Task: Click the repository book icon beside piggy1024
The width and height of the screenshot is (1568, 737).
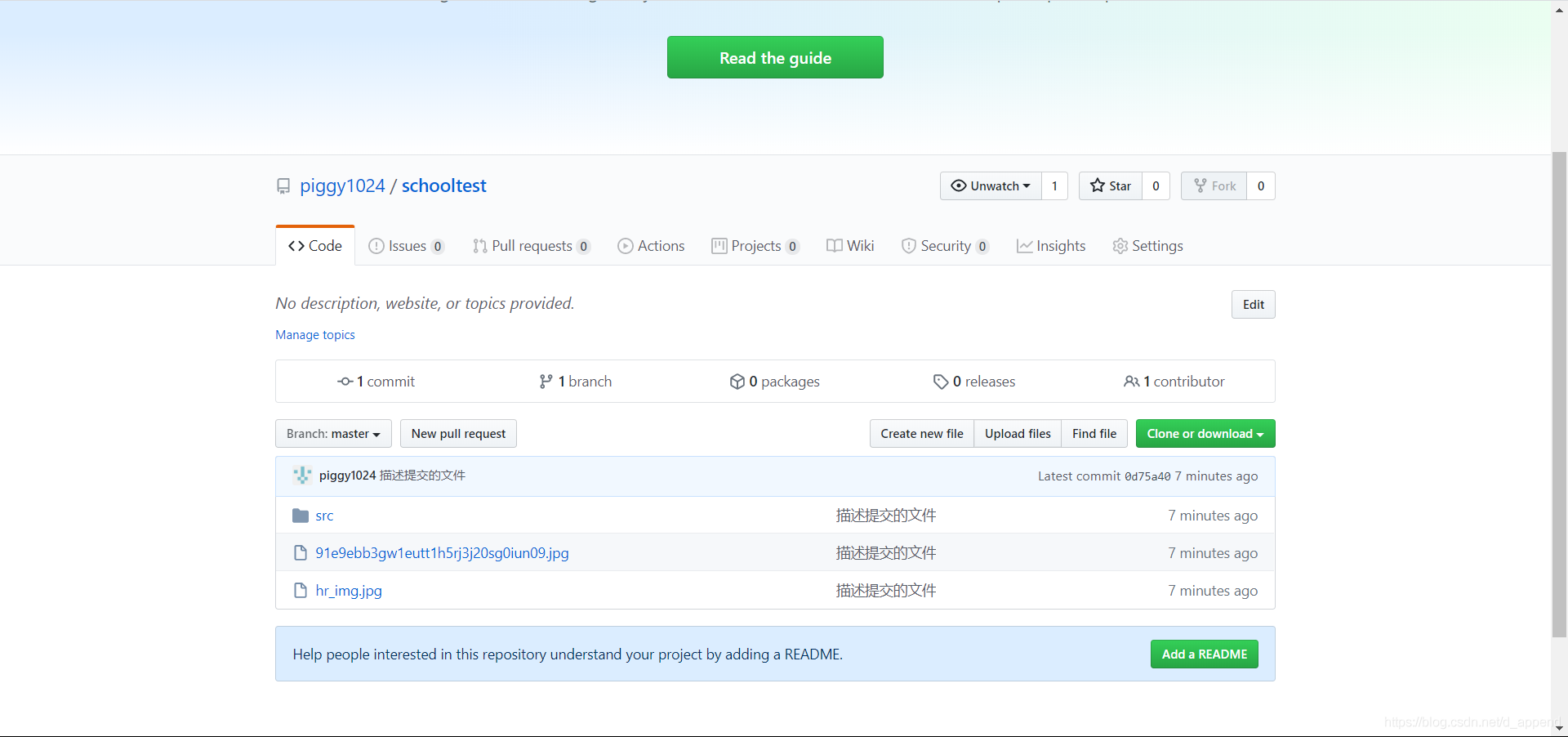Action: click(283, 186)
